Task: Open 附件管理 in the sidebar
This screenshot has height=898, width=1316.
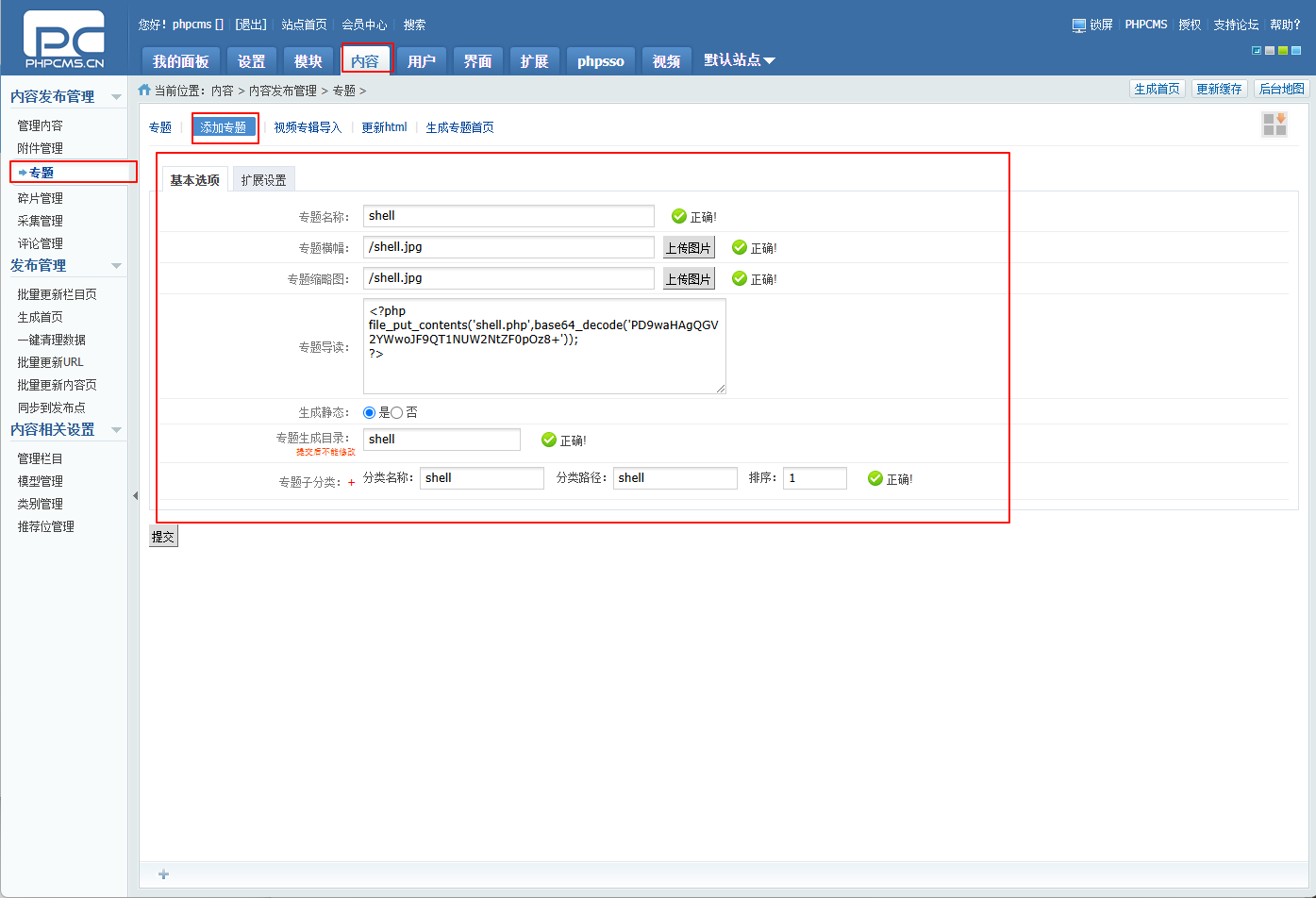Action: pyautogui.click(x=41, y=148)
